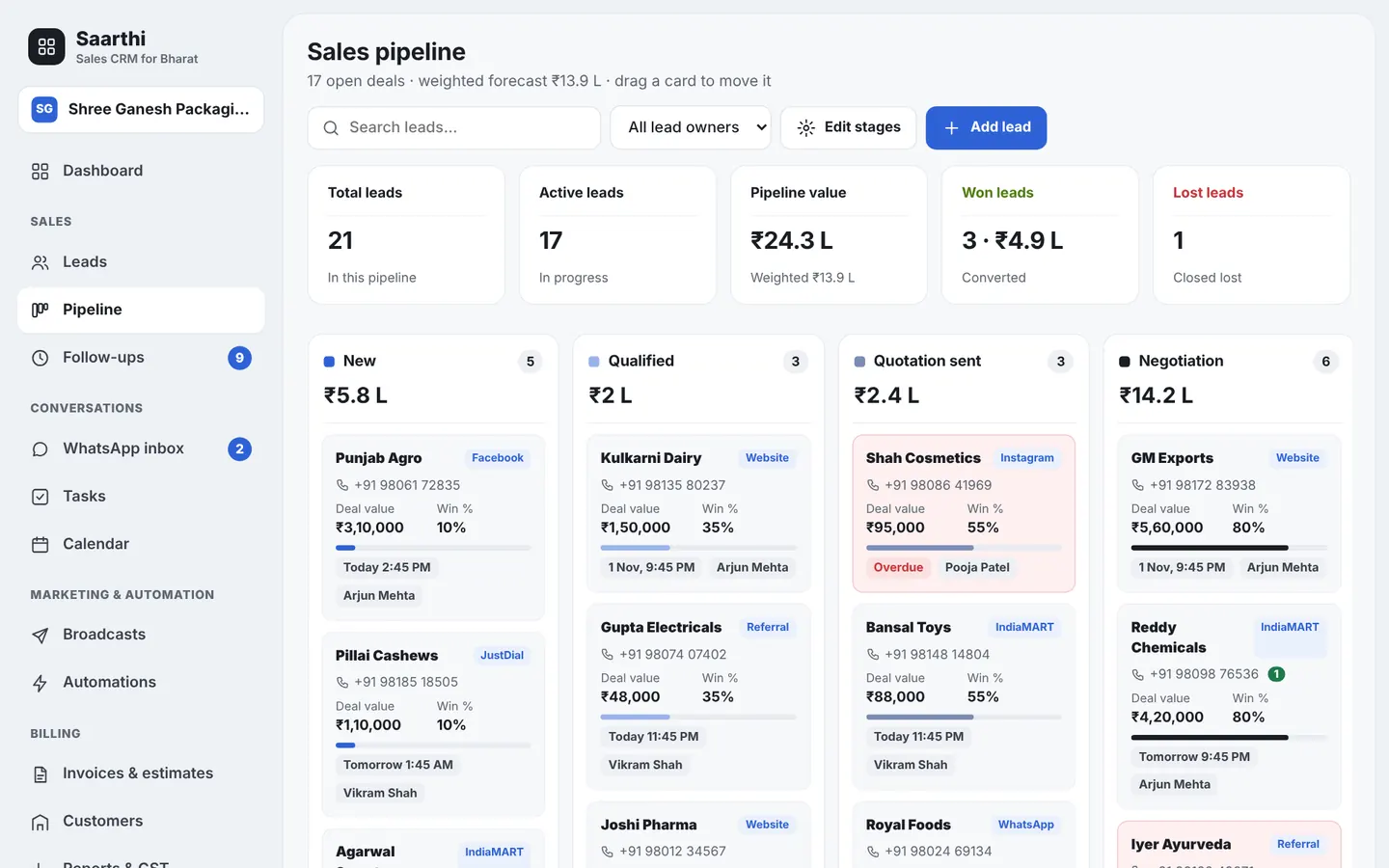Go to the Dashboard page
Viewport: 1389px width, 868px height.
(141, 172)
